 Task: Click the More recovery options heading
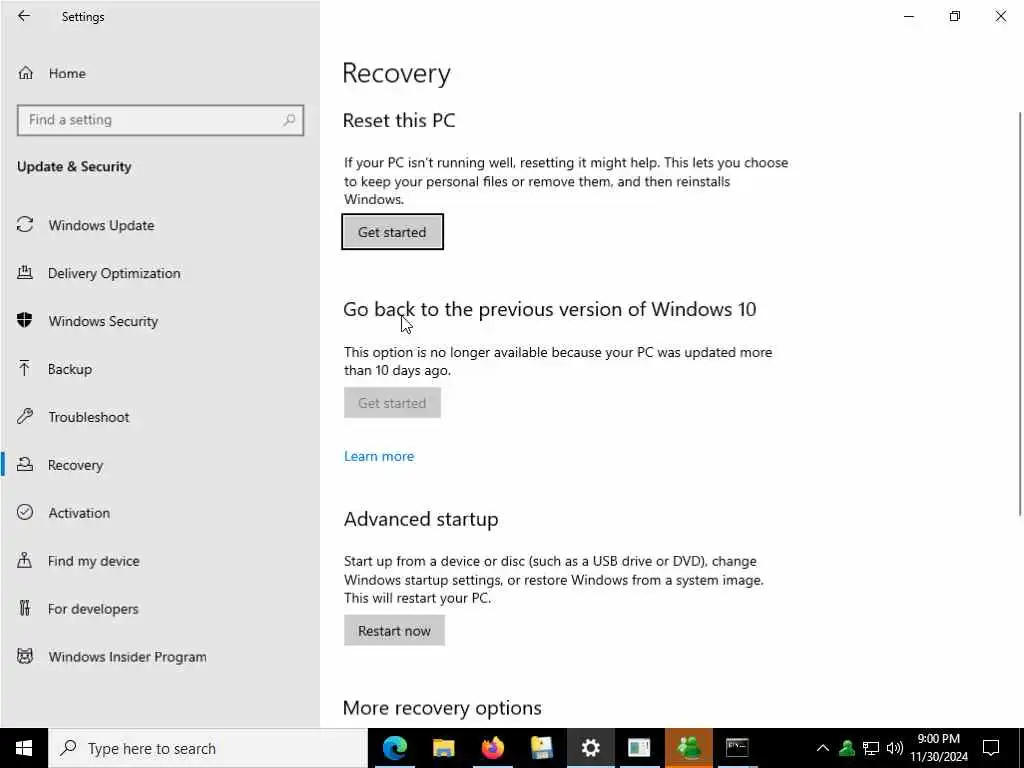(442, 708)
